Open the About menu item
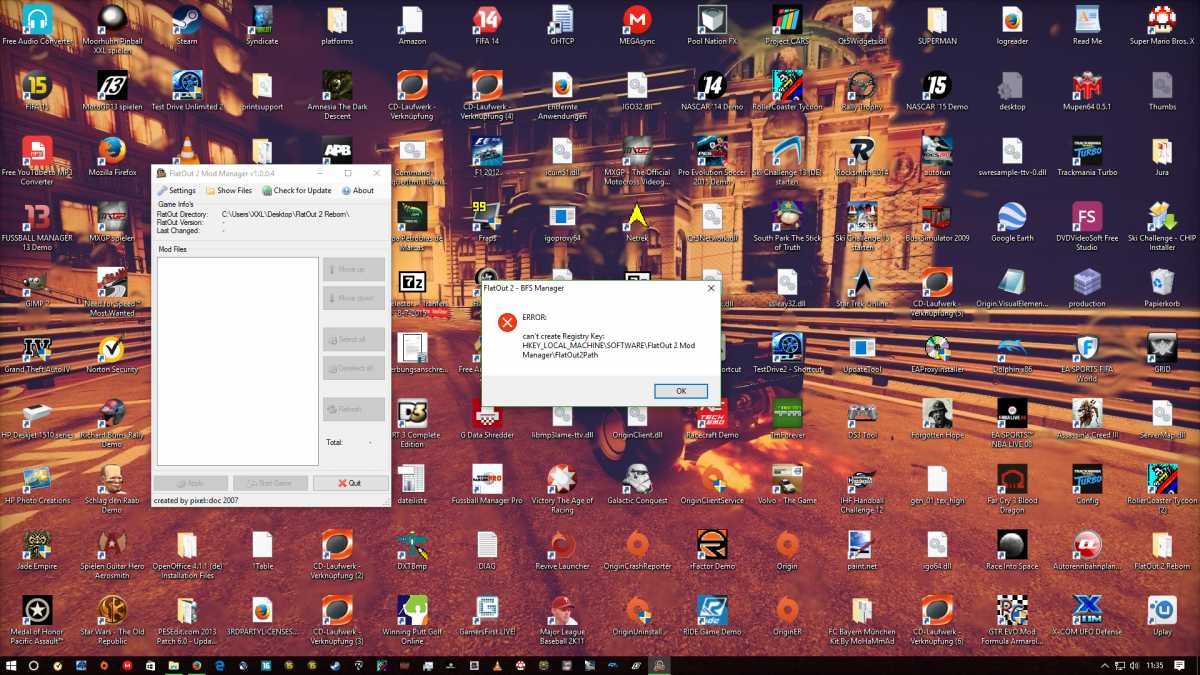 tap(358, 190)
